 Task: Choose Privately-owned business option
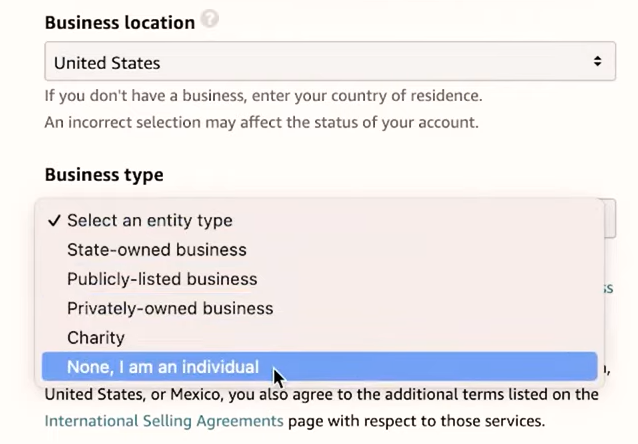coord(170,308)
